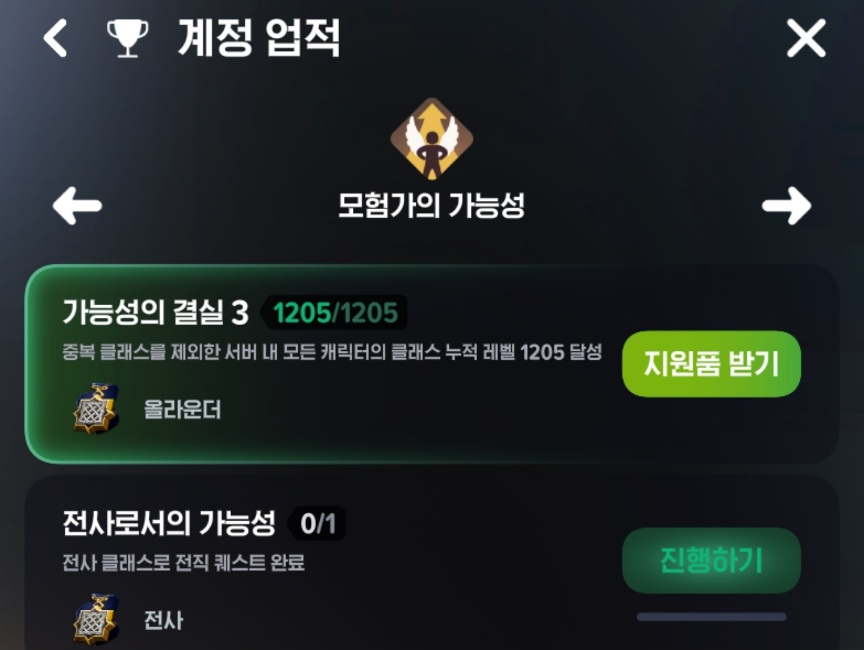
Task: Open the 가능성의 결실 3 achievement card
Action: point(432,364)
